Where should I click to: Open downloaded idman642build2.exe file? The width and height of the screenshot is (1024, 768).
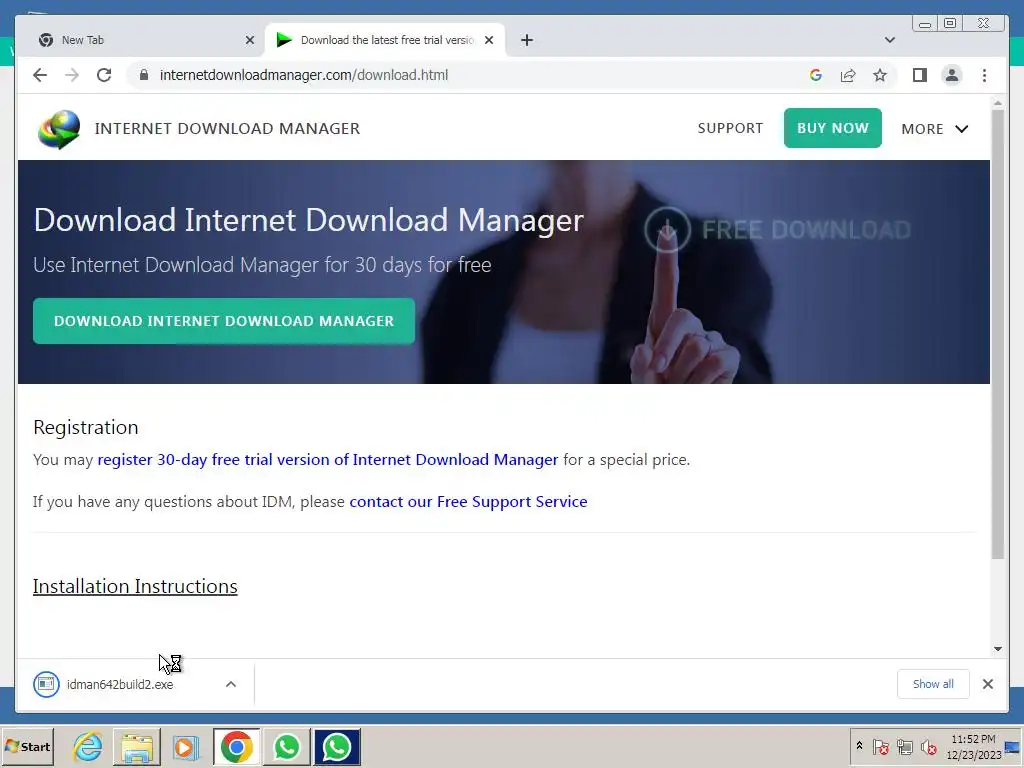tap(120, 684)
